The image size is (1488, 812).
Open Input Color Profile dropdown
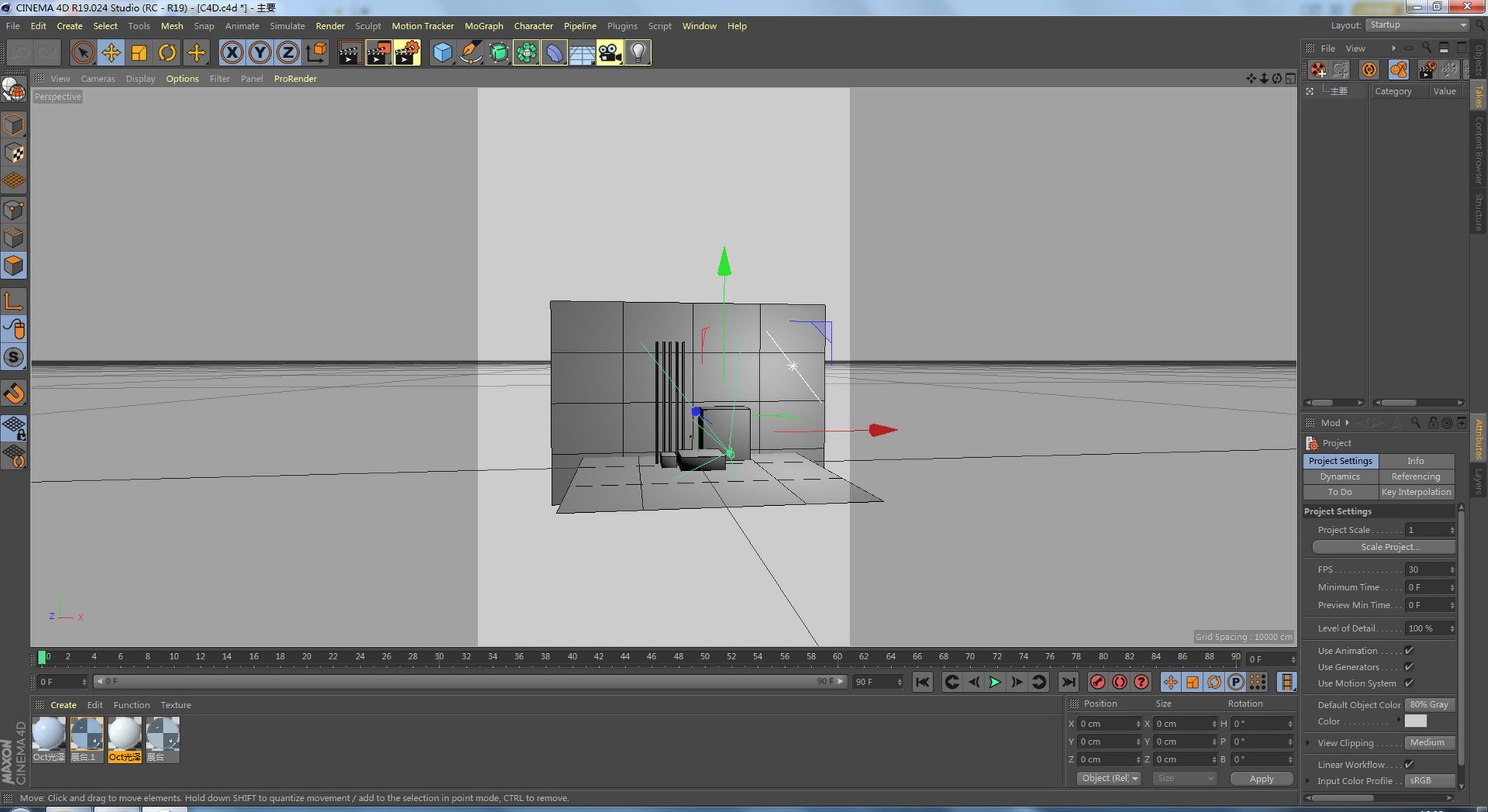(x=1431, y=781)
